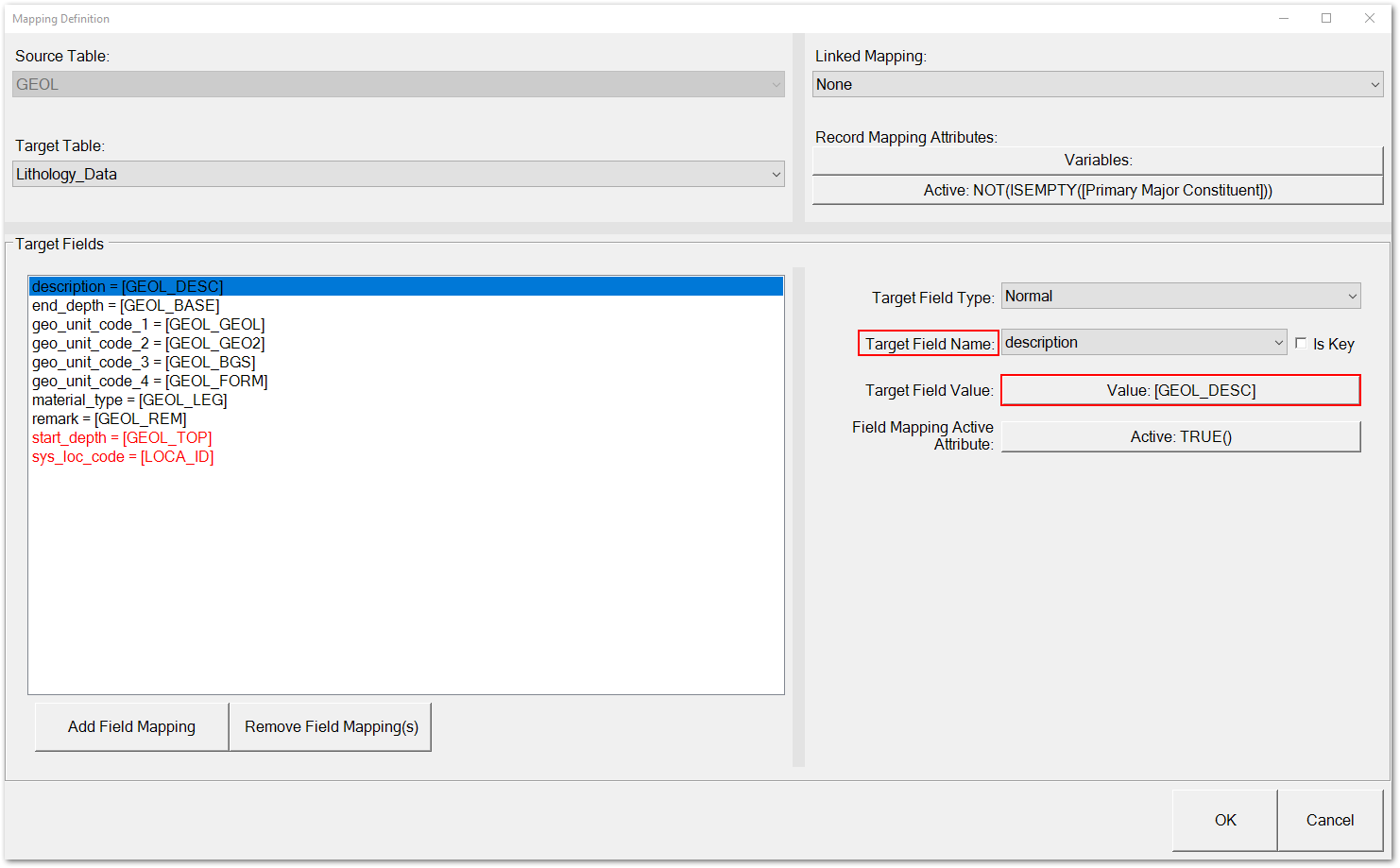Click the Active: TRUE() attribute button
This screenshot has width=1400, height=868.
click(1181, 436)
